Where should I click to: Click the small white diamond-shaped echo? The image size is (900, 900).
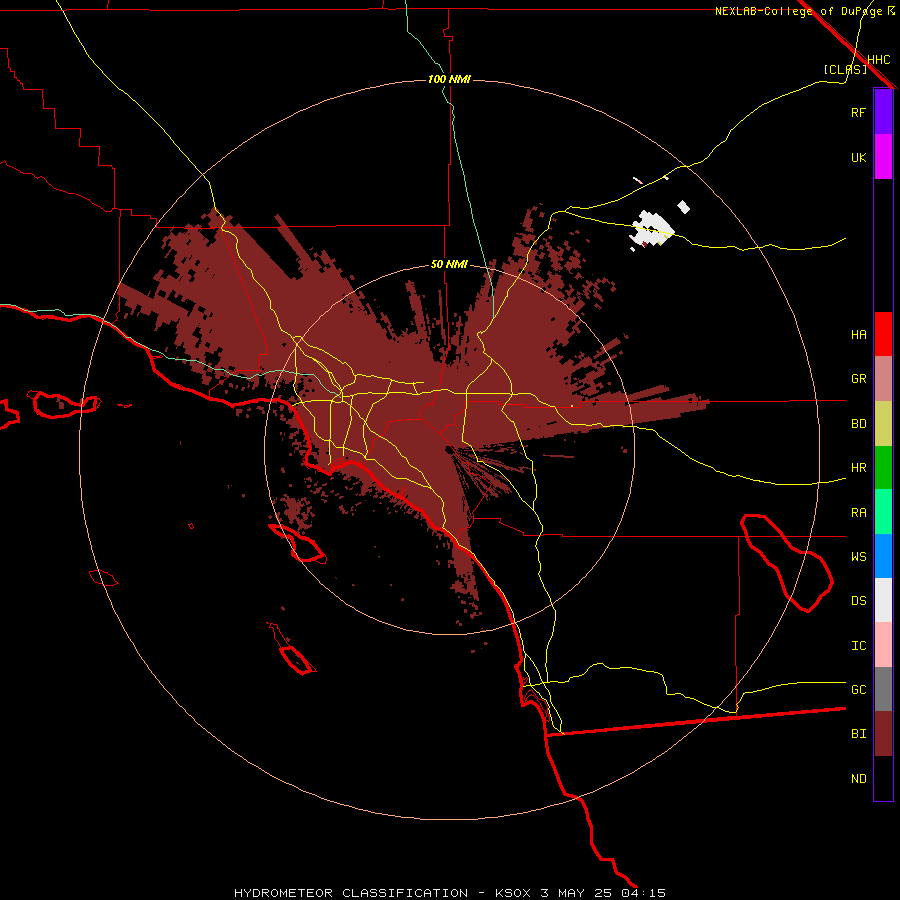point(683,207)
